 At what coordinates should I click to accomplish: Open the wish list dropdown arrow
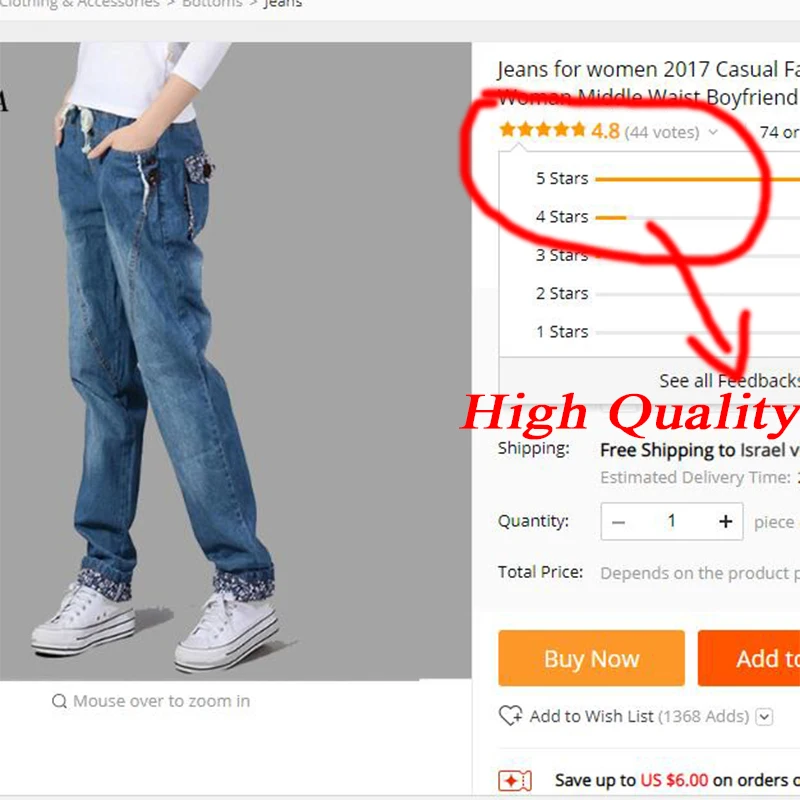(764, 717)
